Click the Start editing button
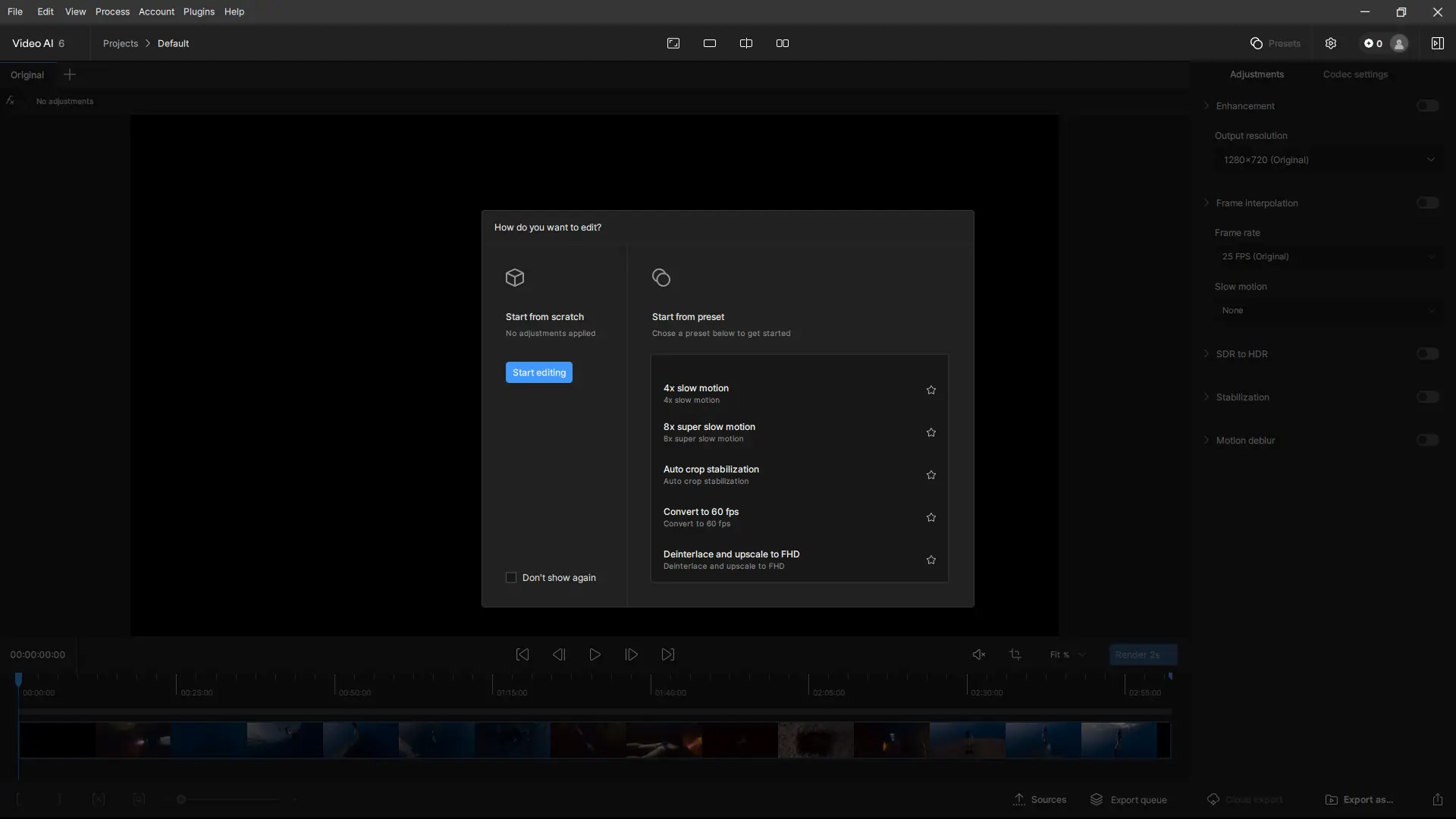Screen dimensions: 1456x819 pyautogui.click(x=538, y=372)
